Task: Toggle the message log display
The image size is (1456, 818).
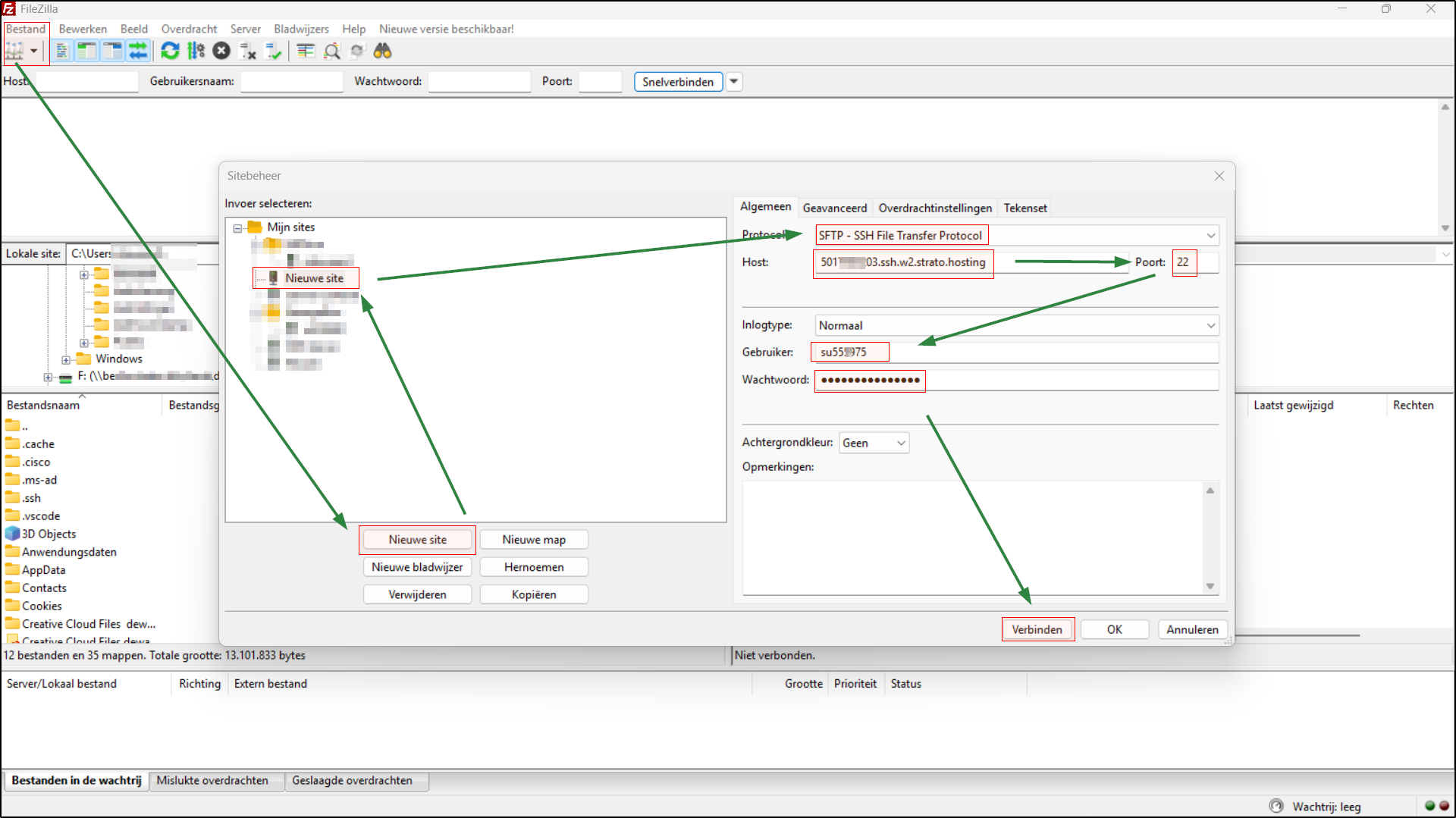Action: click(x=61, y=51)
